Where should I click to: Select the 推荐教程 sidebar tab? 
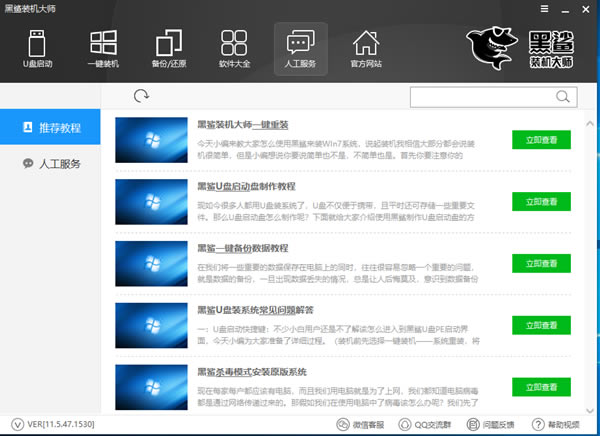tap(50, 127)
